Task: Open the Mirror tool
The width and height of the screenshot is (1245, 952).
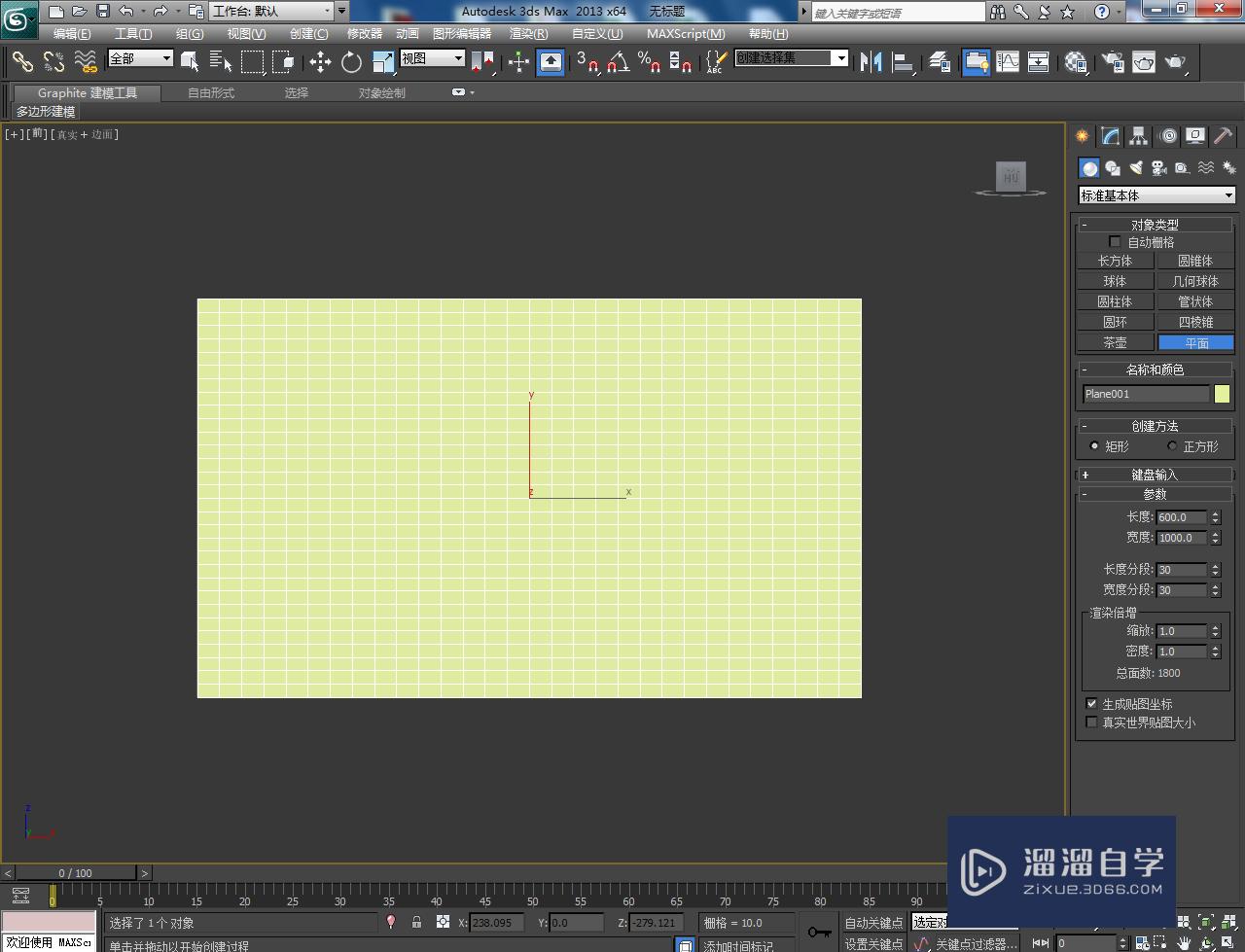Action: click(x=871, y=62)
